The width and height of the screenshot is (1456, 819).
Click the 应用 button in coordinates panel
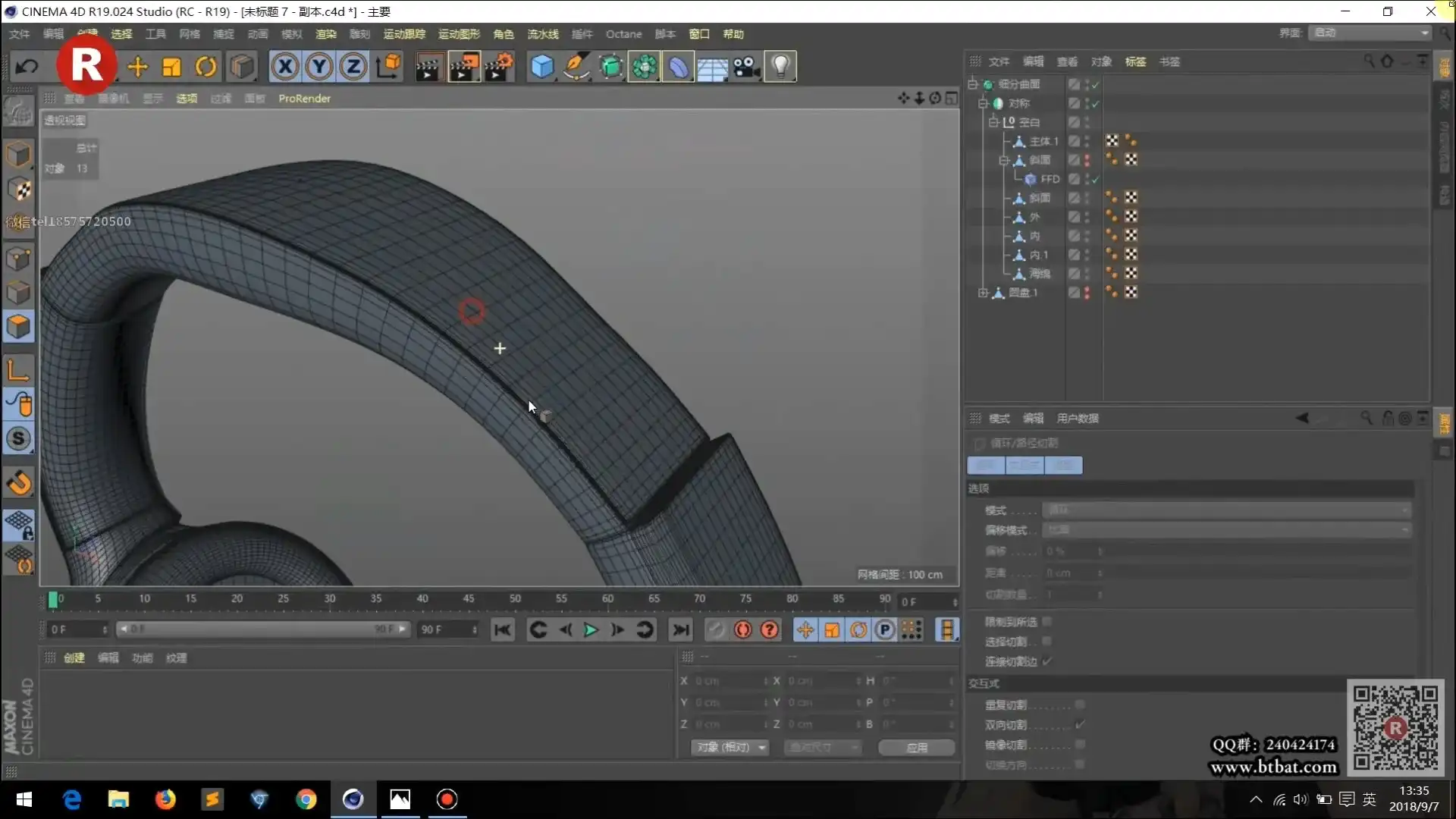tap(915, 747)
